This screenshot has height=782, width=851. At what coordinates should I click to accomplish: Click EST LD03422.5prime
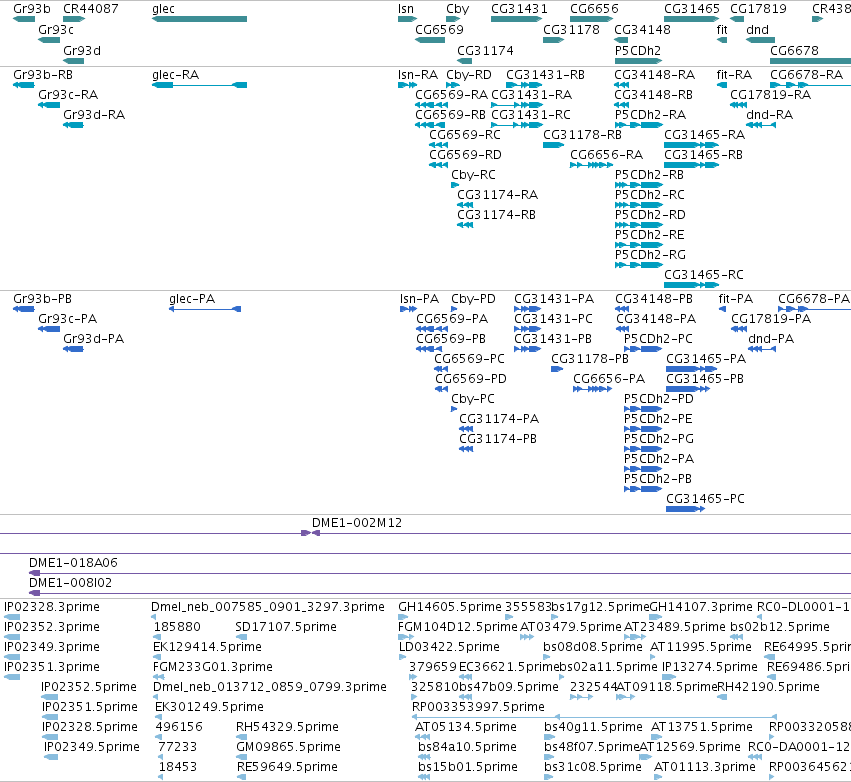pyautogui.click(x=449, y=647)
